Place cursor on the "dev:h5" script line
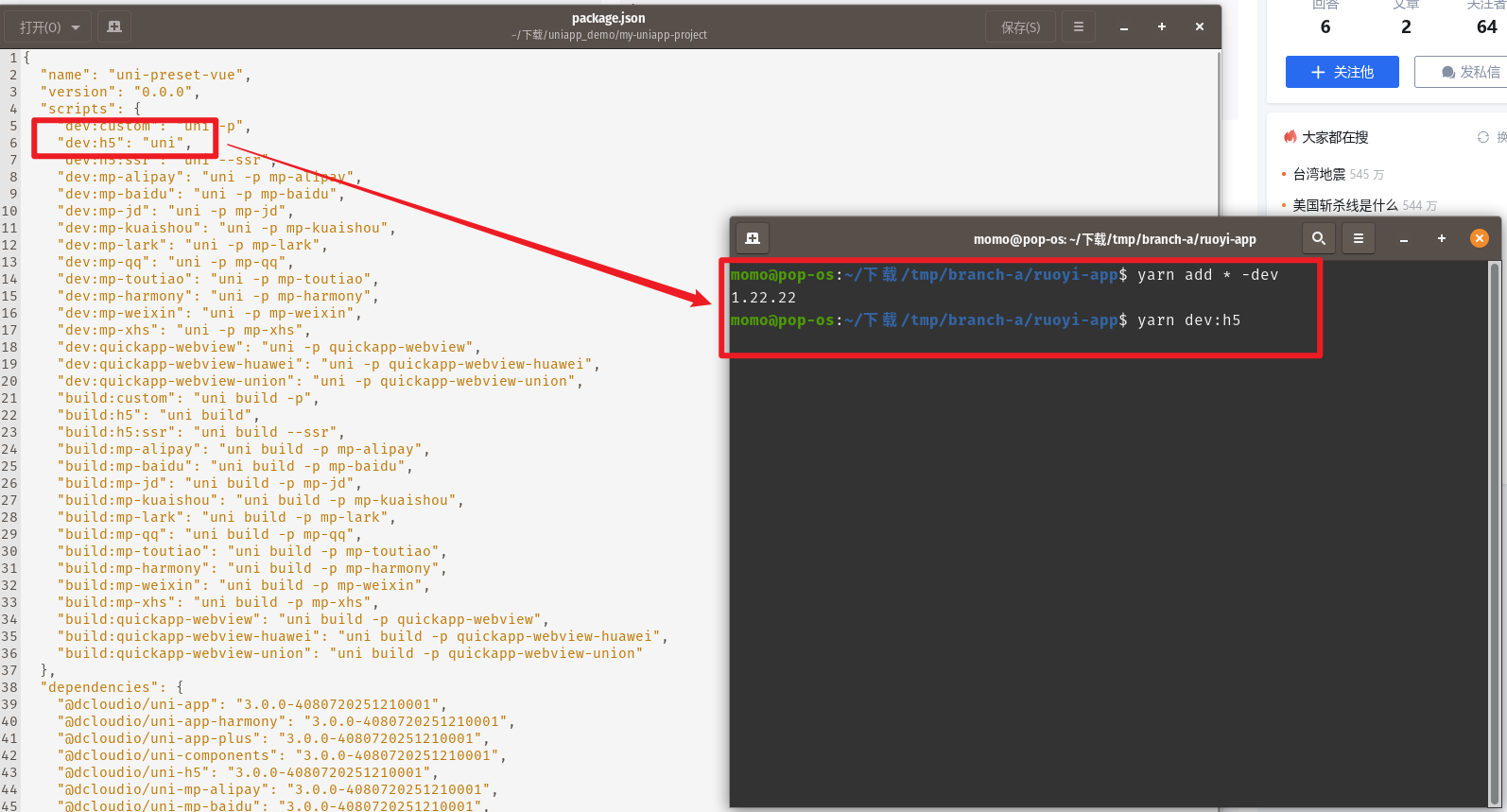 (x=123, y=143)
